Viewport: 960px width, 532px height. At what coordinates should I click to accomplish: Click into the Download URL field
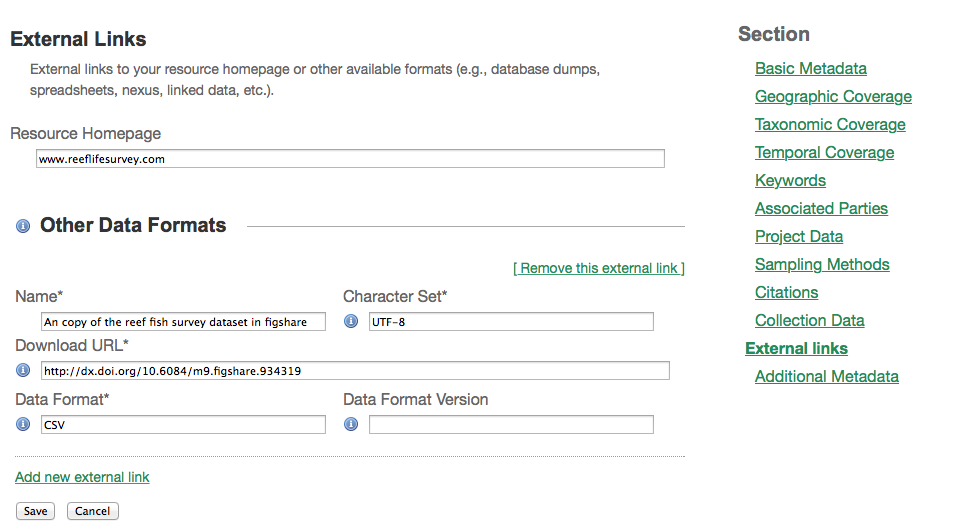tap(355, 371)
